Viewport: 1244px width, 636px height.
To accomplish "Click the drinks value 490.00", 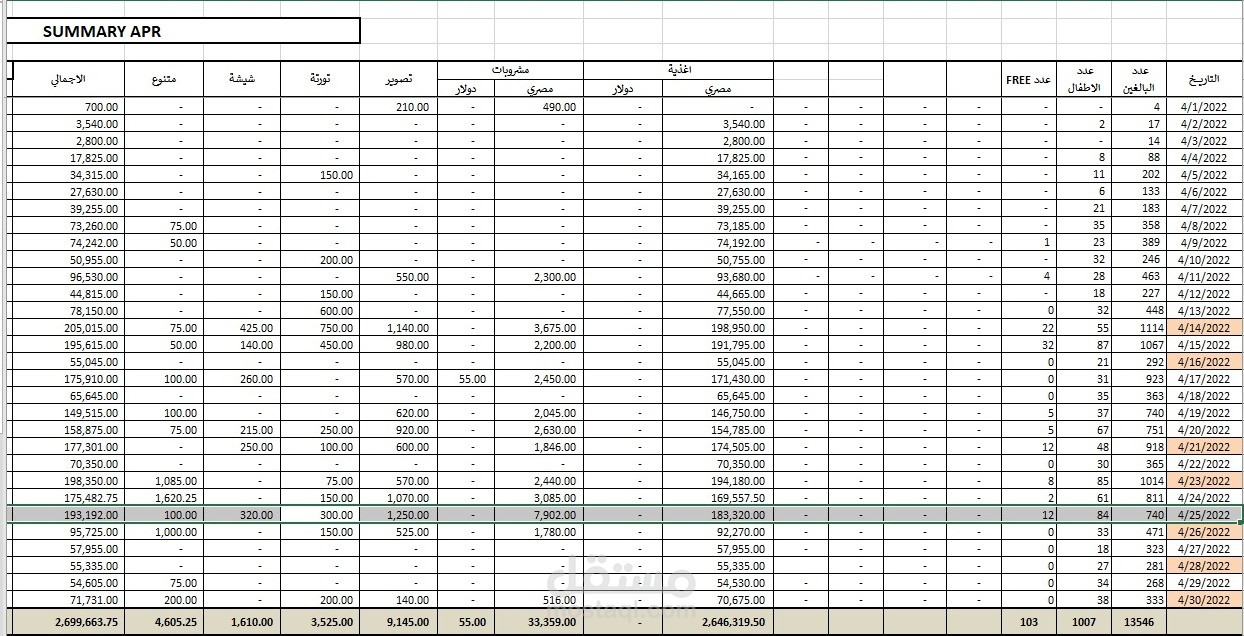I will coord(537,106).
